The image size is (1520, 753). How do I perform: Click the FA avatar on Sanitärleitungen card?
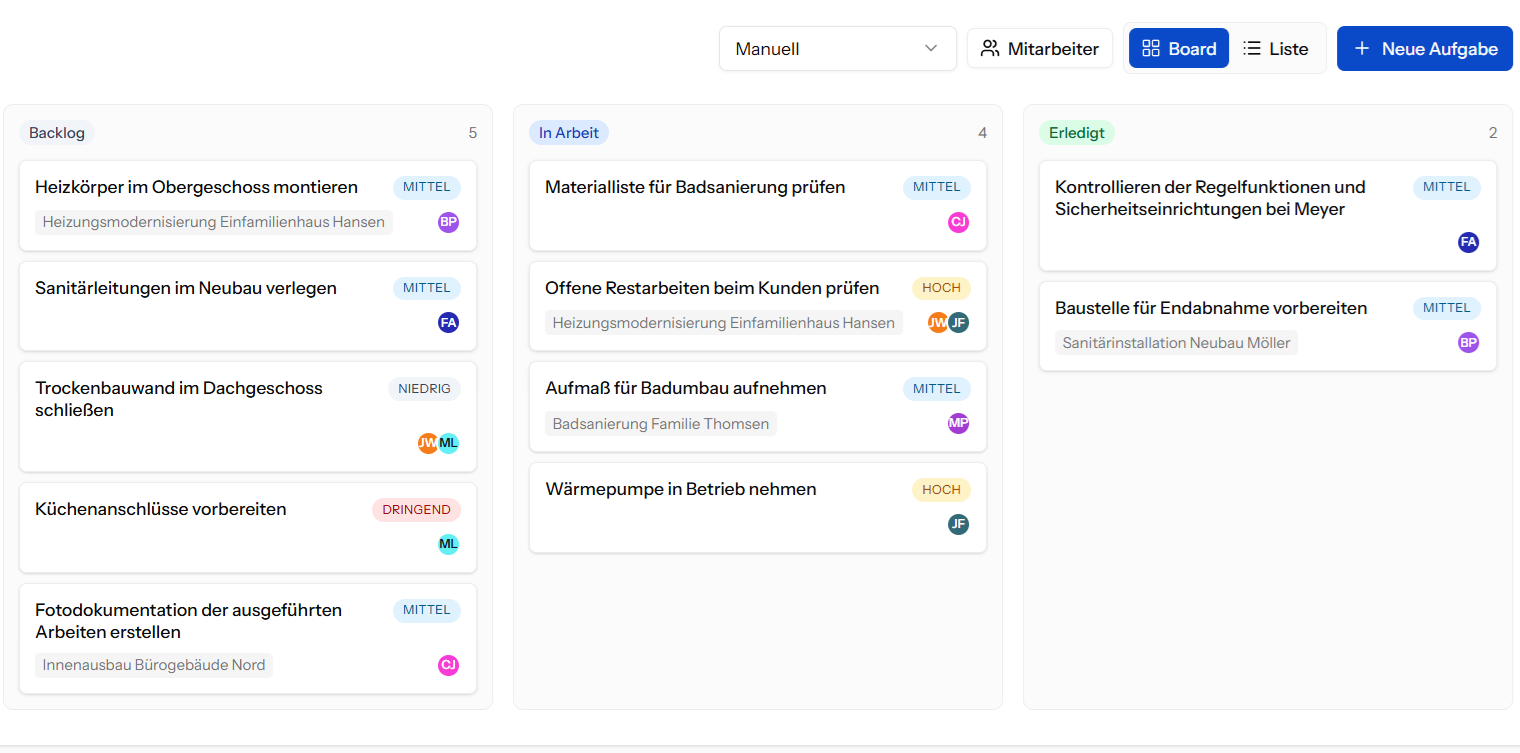coord(448,322)
